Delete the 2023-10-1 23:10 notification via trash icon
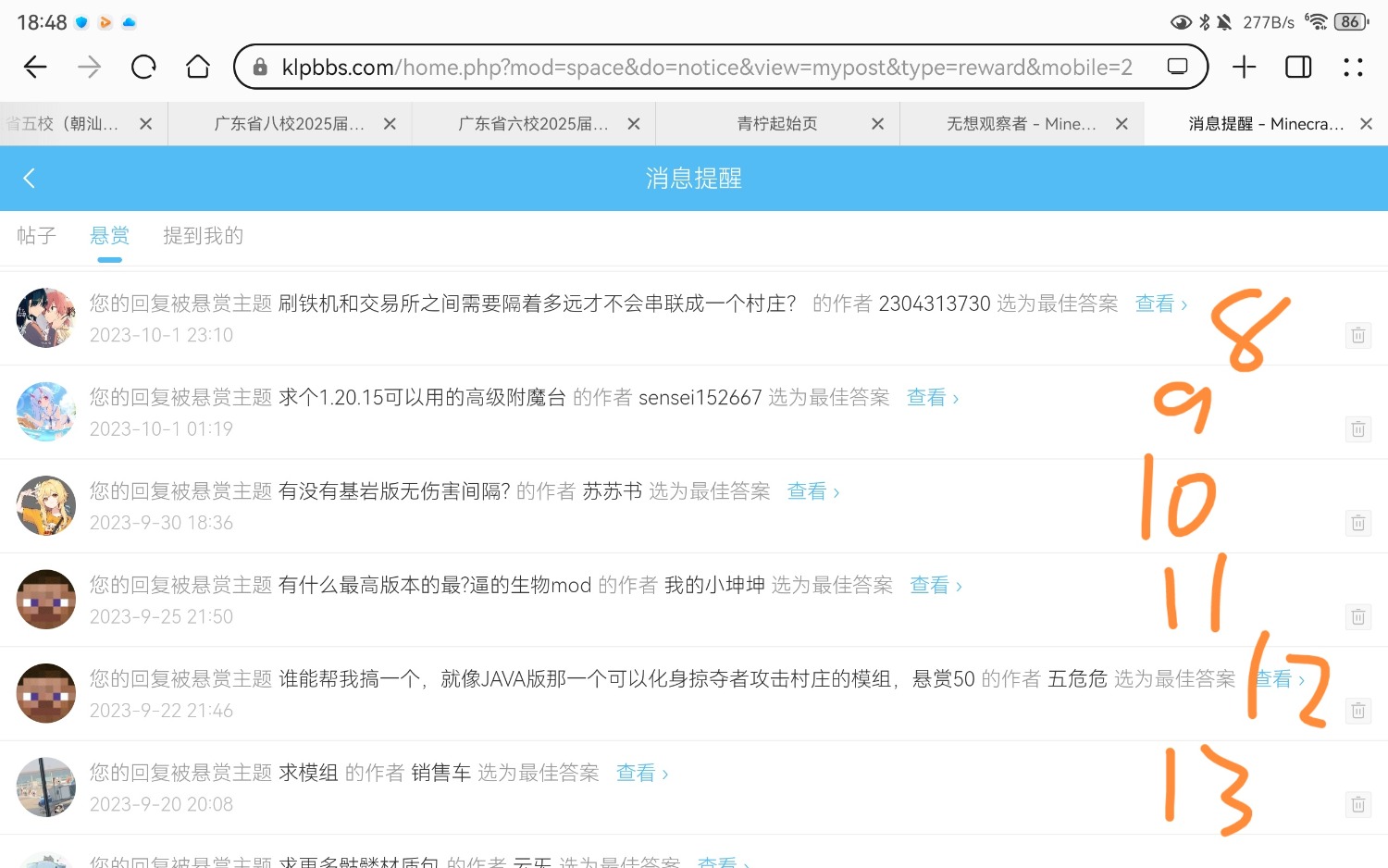 click(1357, 335)
